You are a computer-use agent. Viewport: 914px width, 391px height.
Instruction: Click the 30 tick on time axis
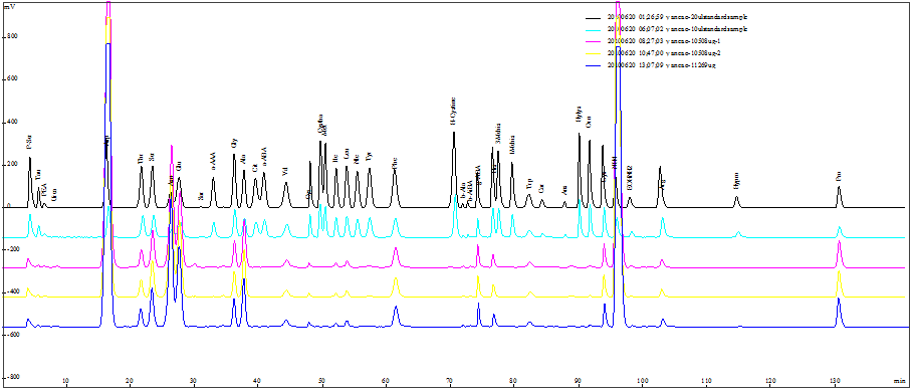point(193,382)
